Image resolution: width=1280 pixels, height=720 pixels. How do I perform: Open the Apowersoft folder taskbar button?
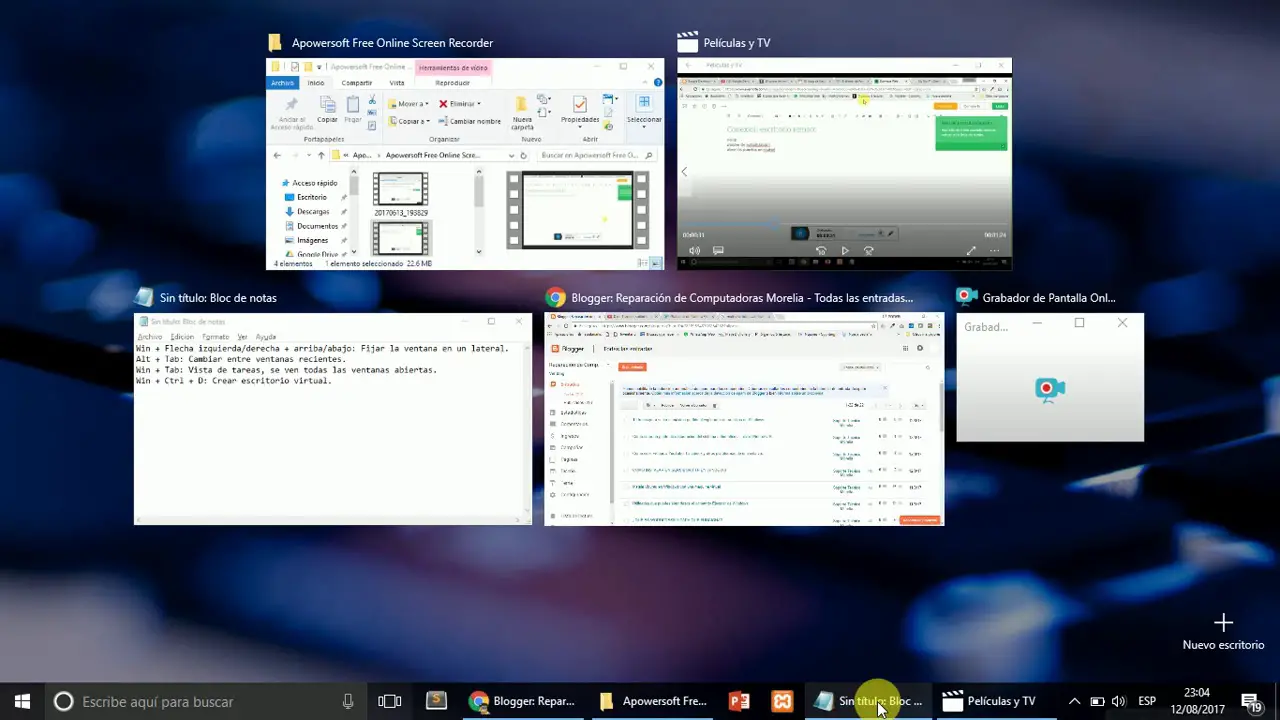(653, 701)
